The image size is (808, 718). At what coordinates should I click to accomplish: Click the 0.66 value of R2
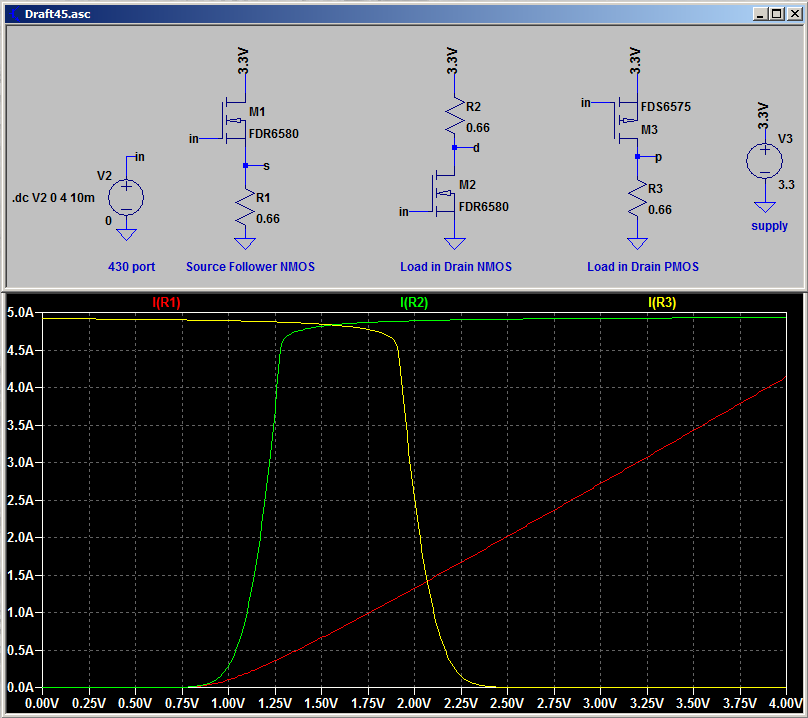[x=478, y=128]
